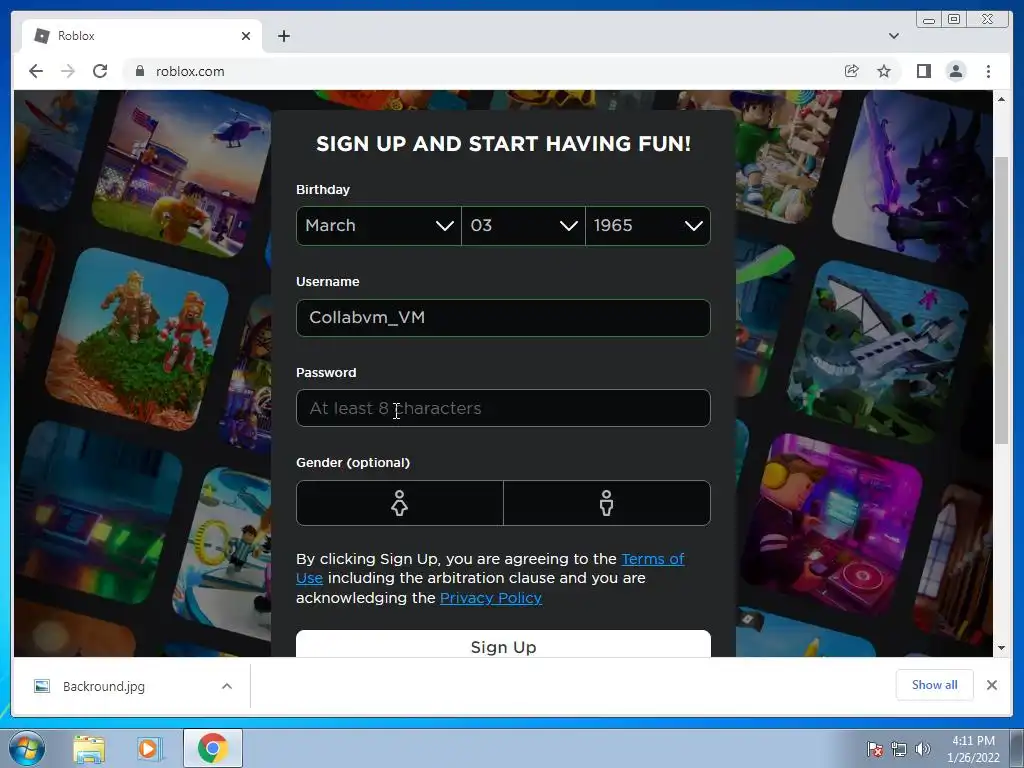Close the Roblox tab
The width and height of the screenshot is (1024, 768).
[246, 36]
